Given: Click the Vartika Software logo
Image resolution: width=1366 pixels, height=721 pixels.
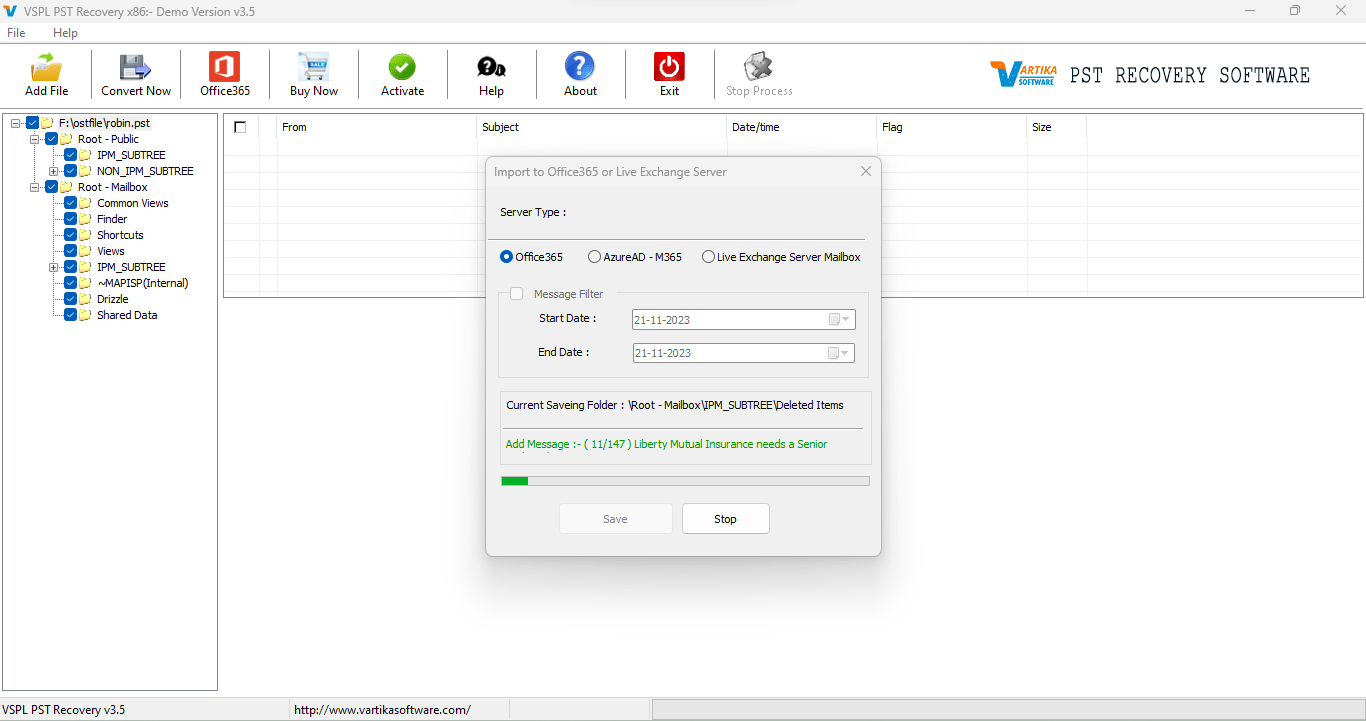Looking at the screenshot, I should (x=1023, y=74).
